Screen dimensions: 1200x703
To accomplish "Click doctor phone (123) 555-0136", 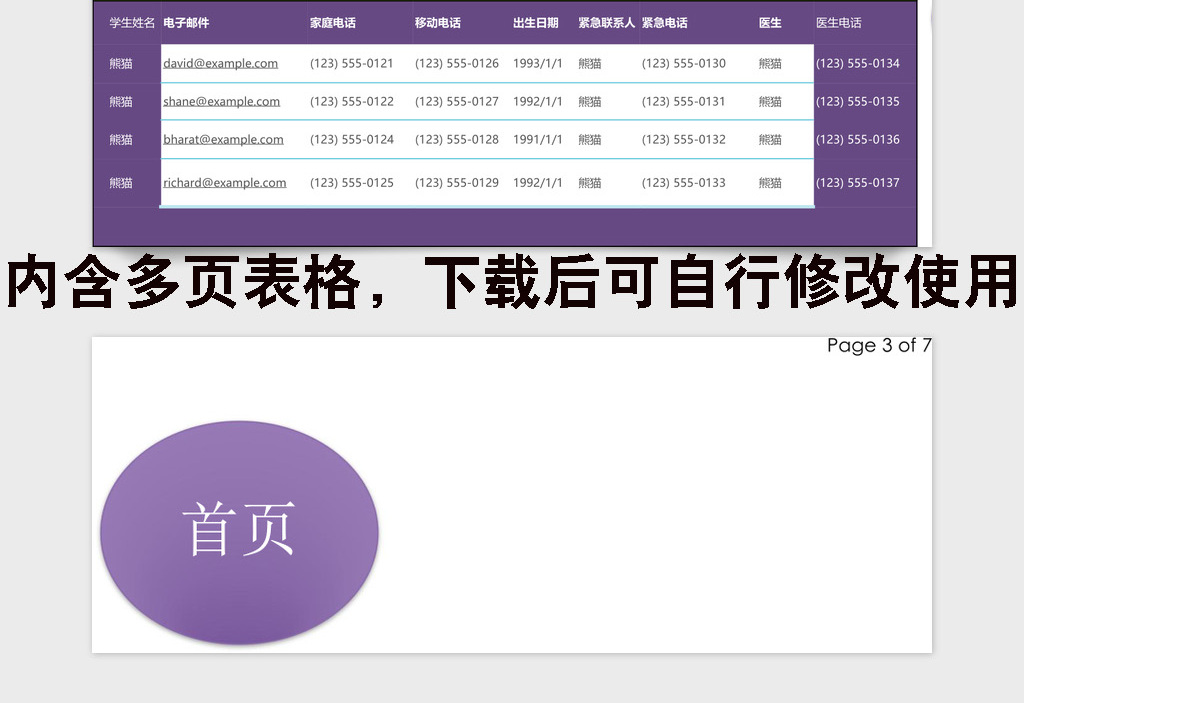I will tap(858, 139).
